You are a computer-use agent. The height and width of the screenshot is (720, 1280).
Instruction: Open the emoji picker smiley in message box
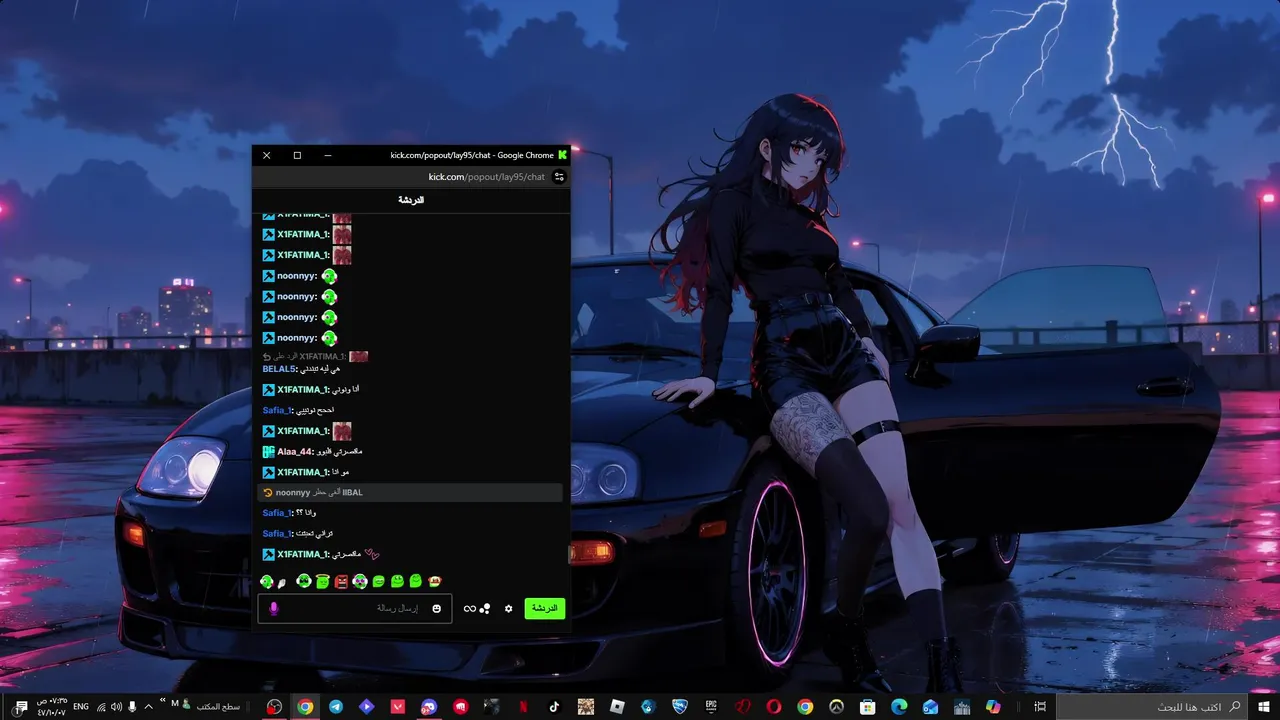(x=437, y=609)
